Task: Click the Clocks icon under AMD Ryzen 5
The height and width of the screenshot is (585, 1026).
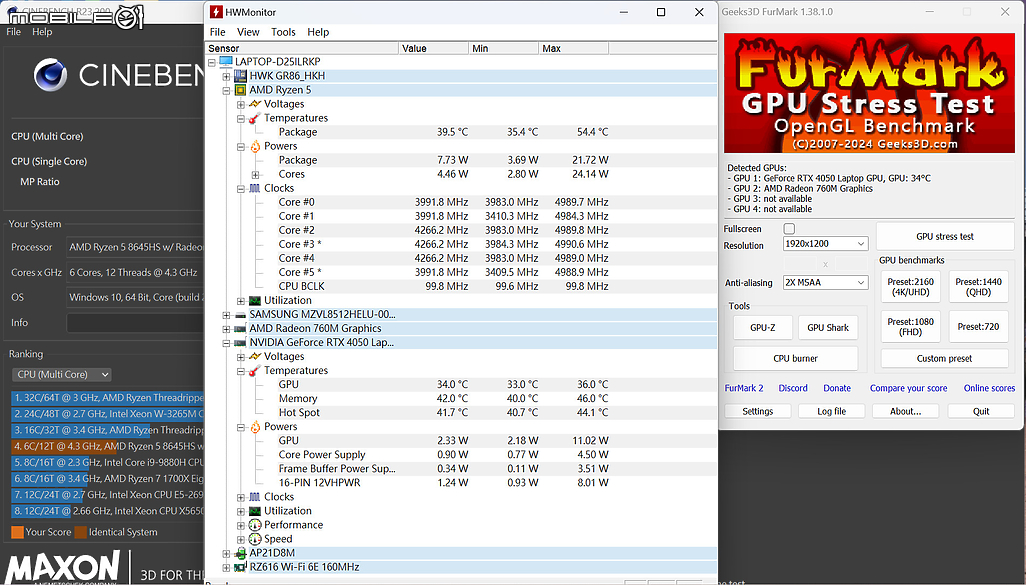Action: 255,188
